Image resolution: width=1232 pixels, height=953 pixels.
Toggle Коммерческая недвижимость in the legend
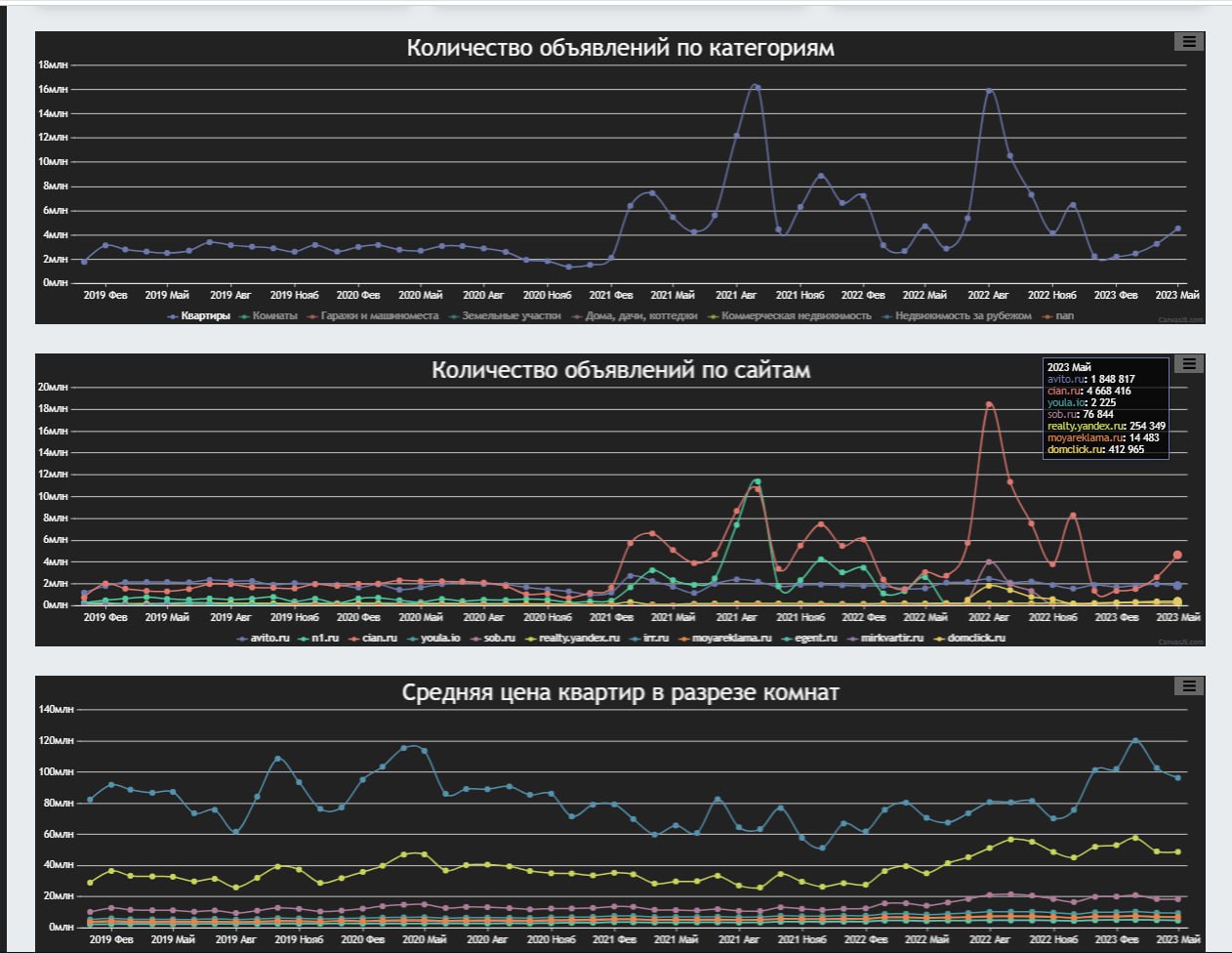coord(796,316)
